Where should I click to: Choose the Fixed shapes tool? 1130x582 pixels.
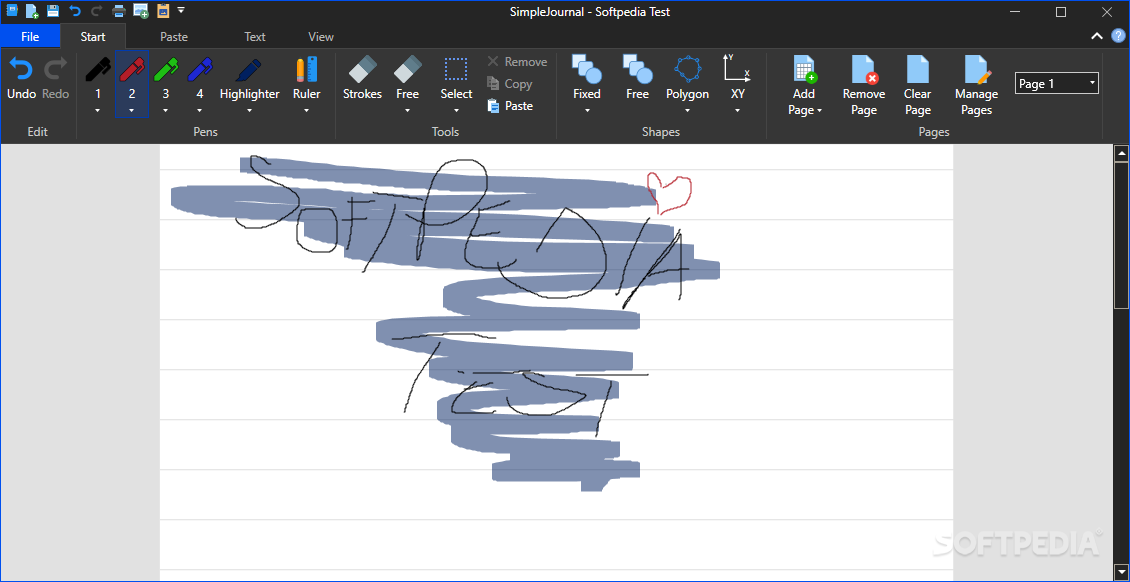pyautogui.click(x=587, y=78)
